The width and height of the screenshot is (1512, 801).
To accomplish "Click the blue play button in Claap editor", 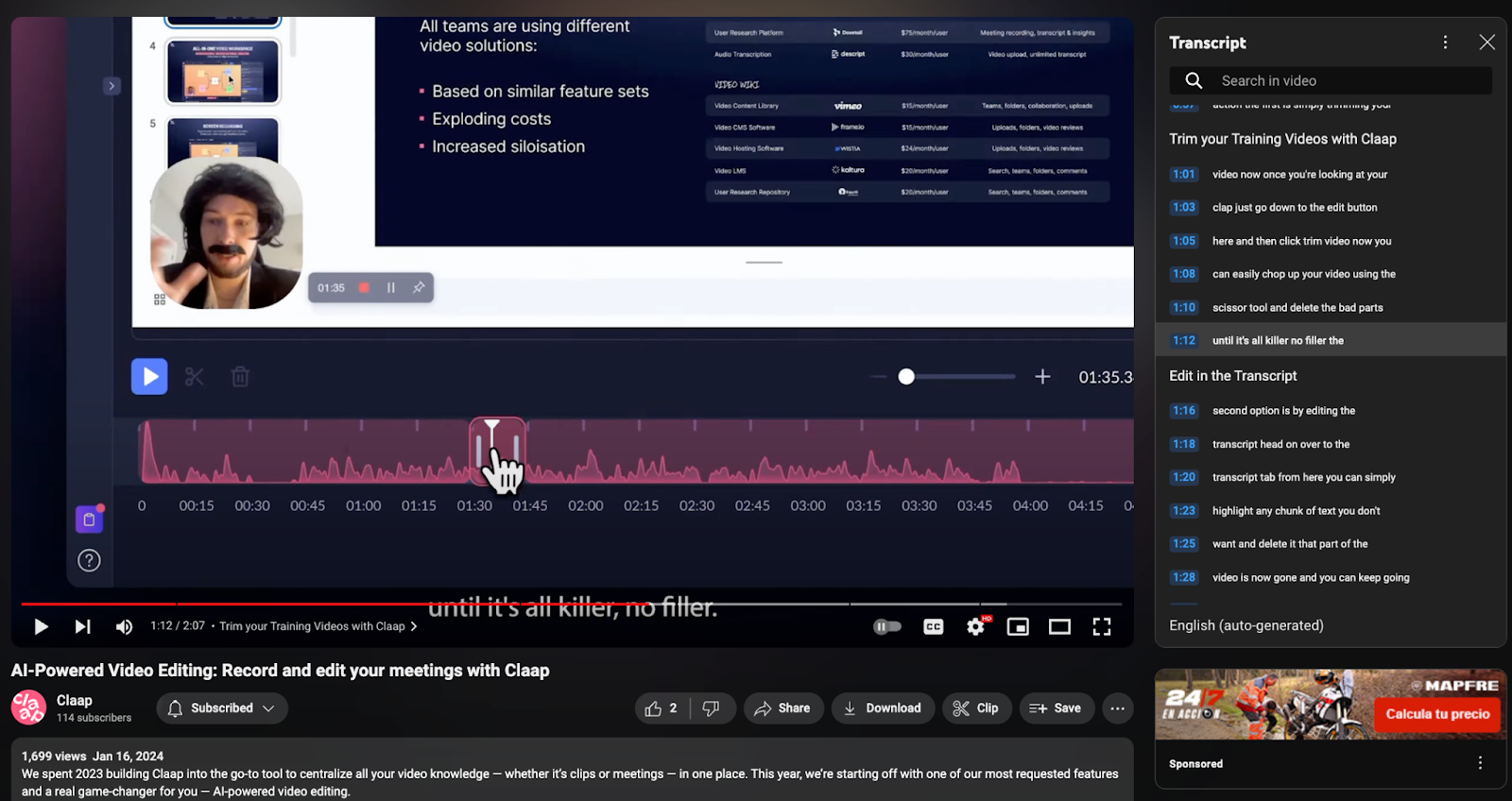I will click(149, 377).
